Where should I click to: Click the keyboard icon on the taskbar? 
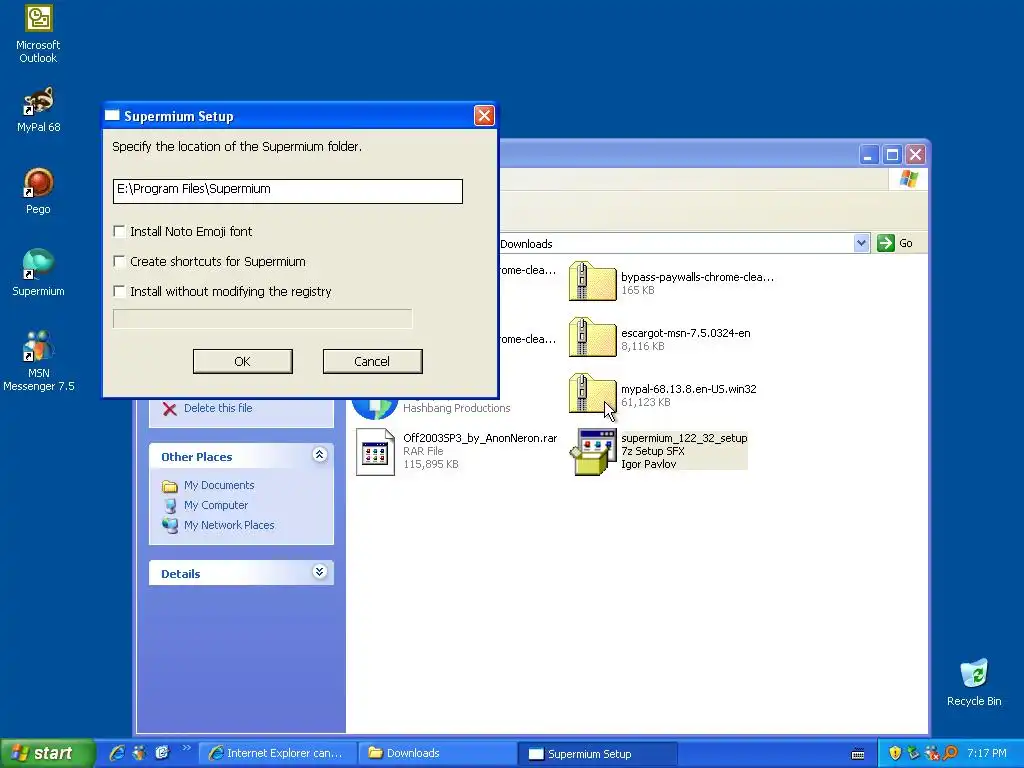(x=858, y=754)
